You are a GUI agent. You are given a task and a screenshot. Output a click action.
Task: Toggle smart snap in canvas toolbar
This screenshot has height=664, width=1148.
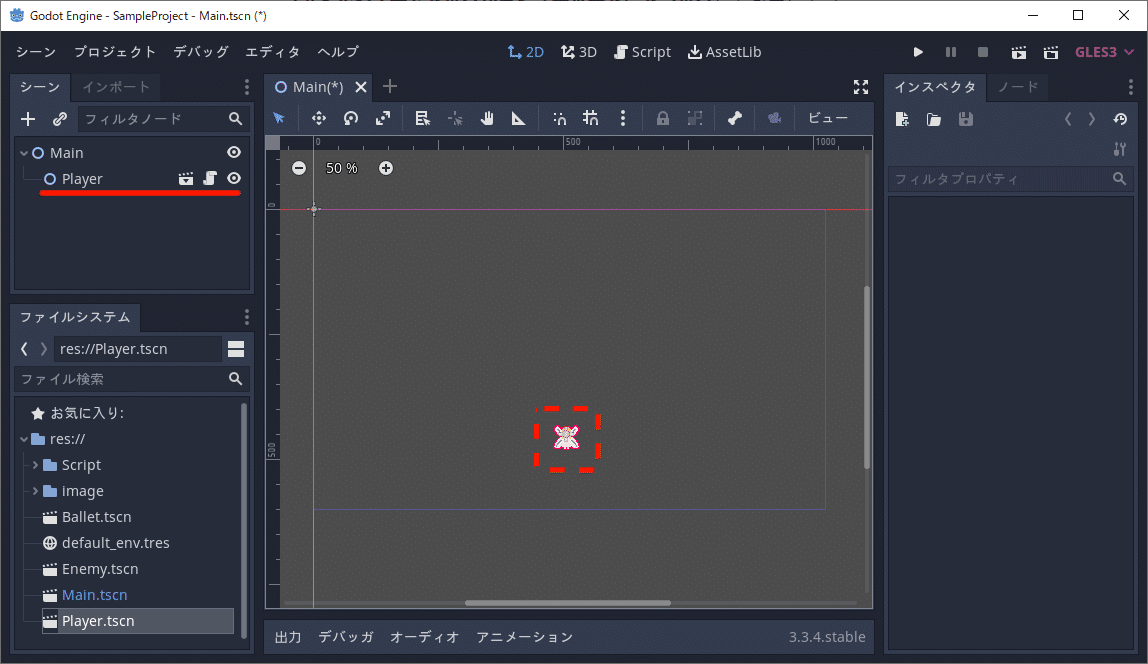(559, 119)
